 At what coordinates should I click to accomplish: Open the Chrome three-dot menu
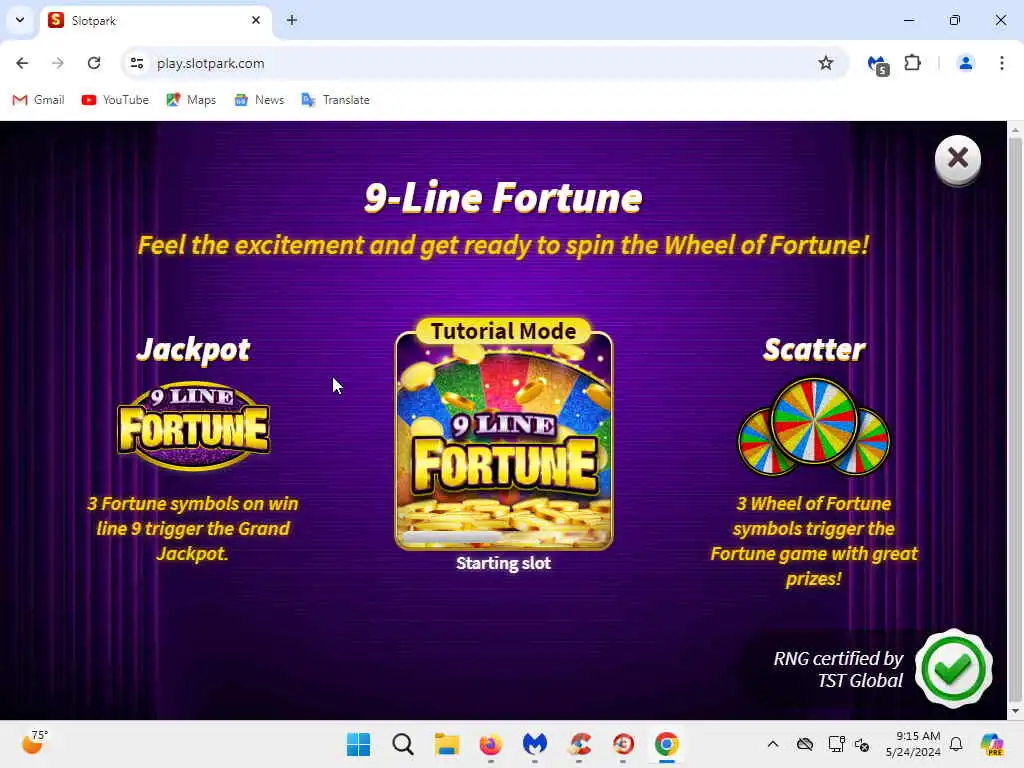[x=1001, y=63]
